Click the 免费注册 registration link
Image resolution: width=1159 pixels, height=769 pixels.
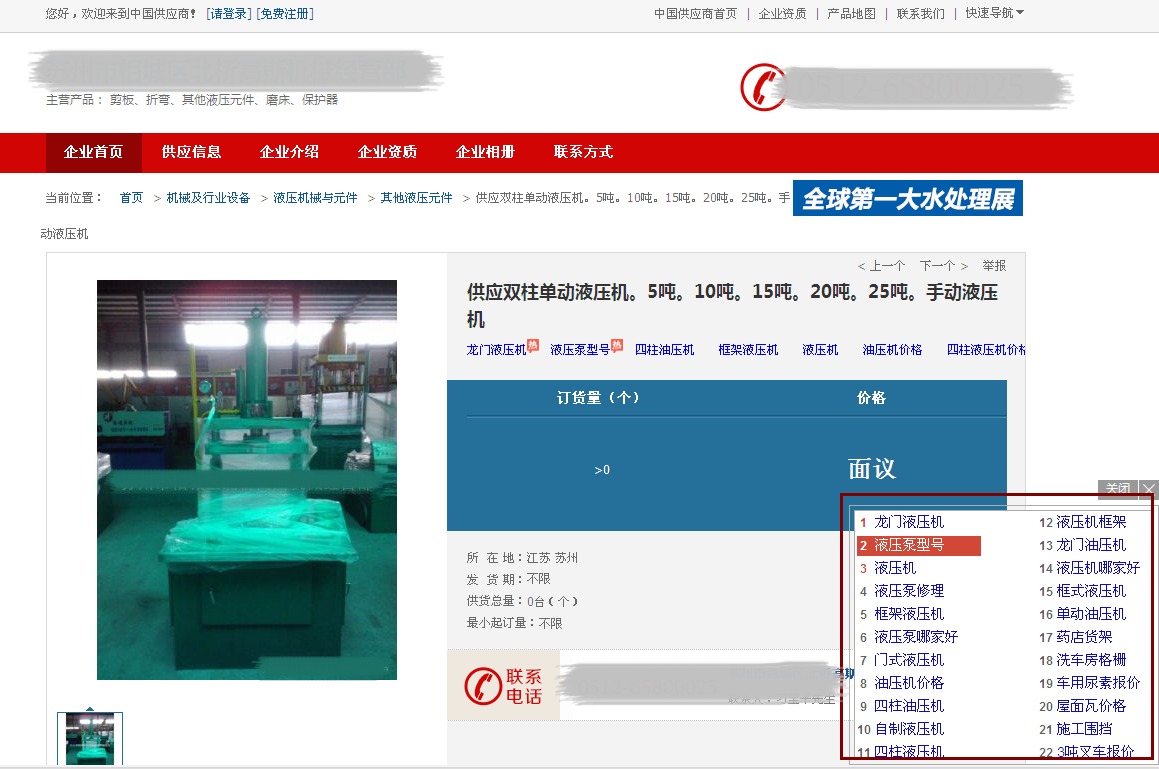pos(283,14)
